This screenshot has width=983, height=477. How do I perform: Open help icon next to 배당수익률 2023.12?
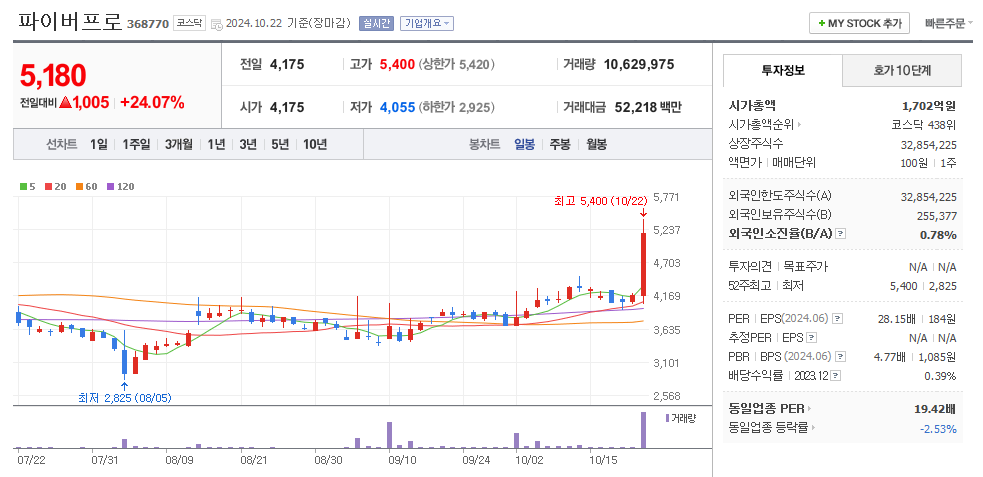[x=836, y=375]
